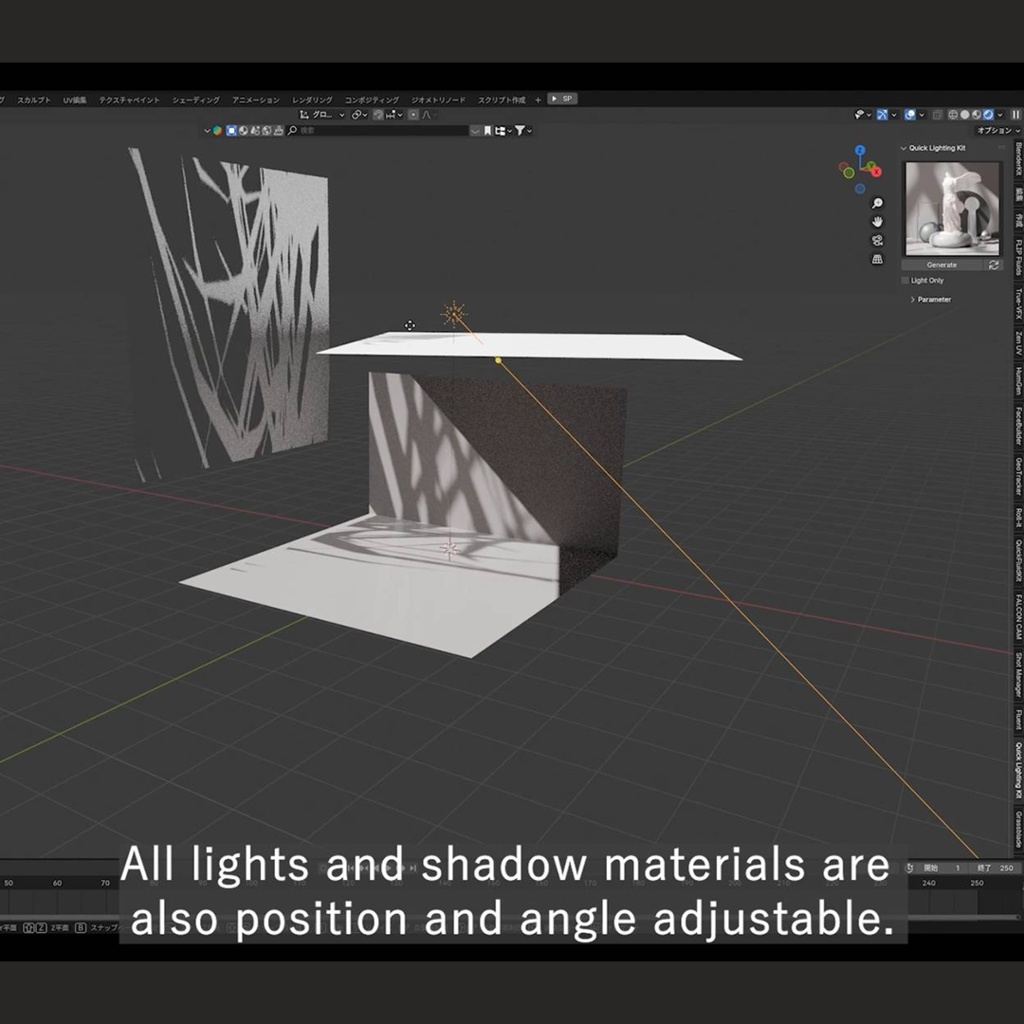
Task: Select the pan hand icon
Action: pyautogui.click(x=877, y=221)
